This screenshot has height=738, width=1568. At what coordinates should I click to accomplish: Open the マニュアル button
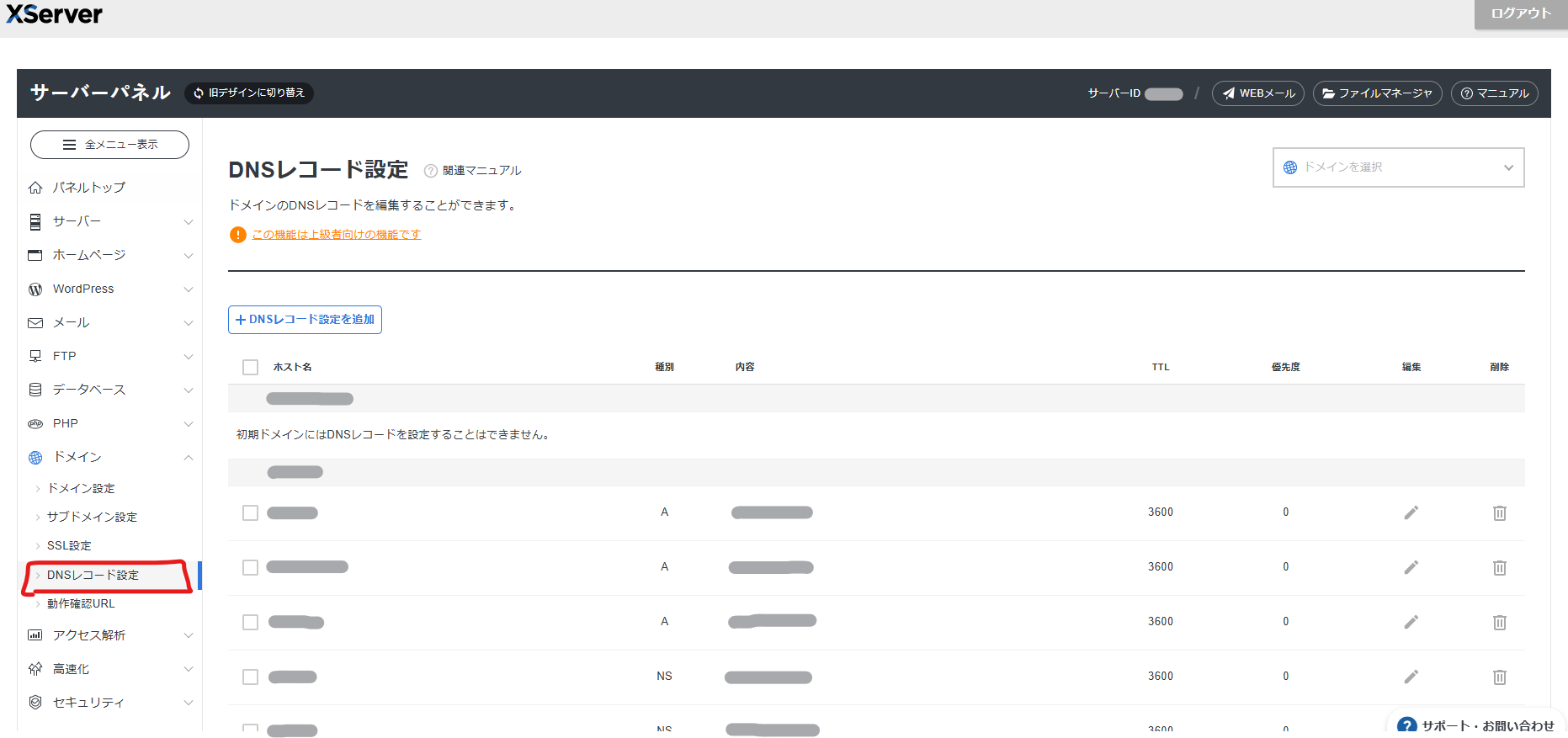pos(1495,93)
